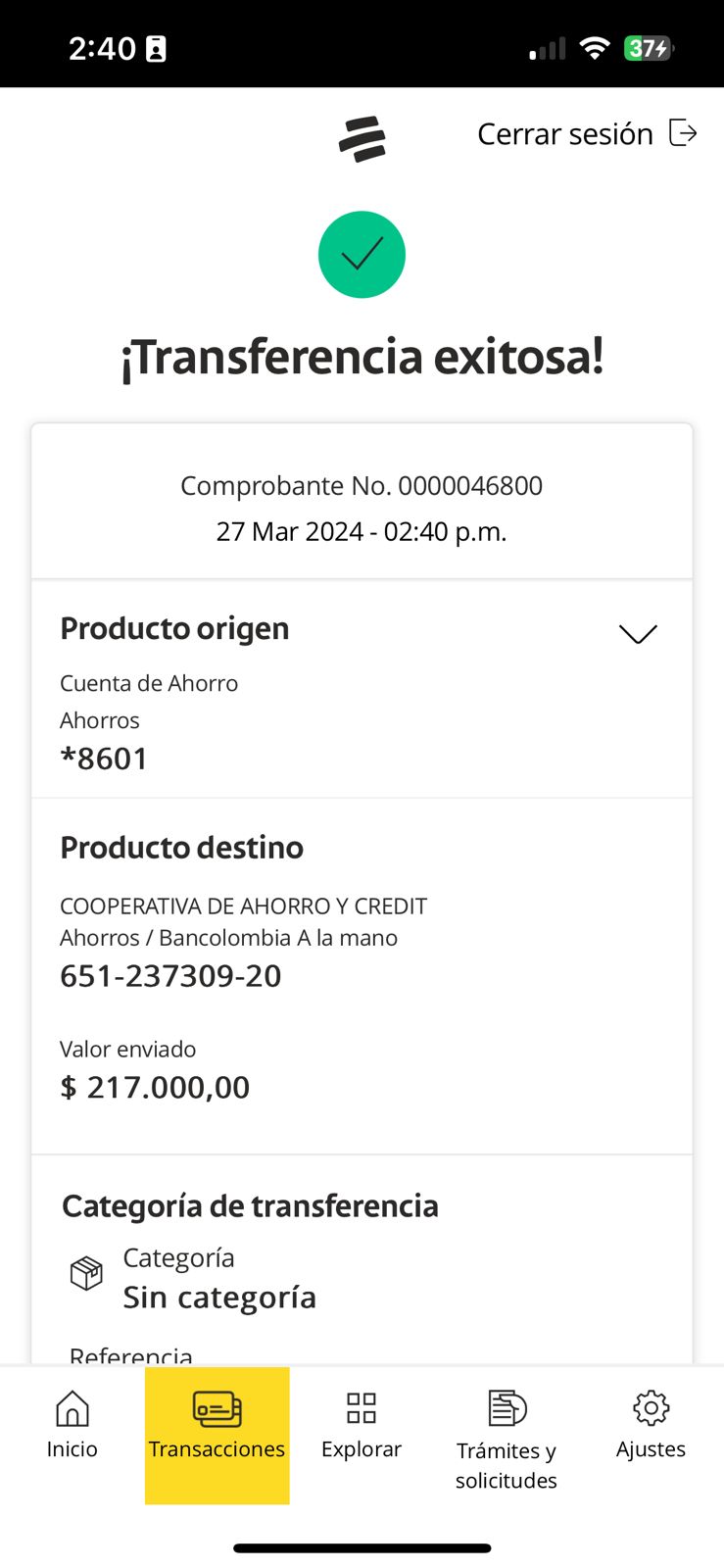Tap the Inicio home icon
The image size is (724, 1568).
click(x=72, y=1409)
